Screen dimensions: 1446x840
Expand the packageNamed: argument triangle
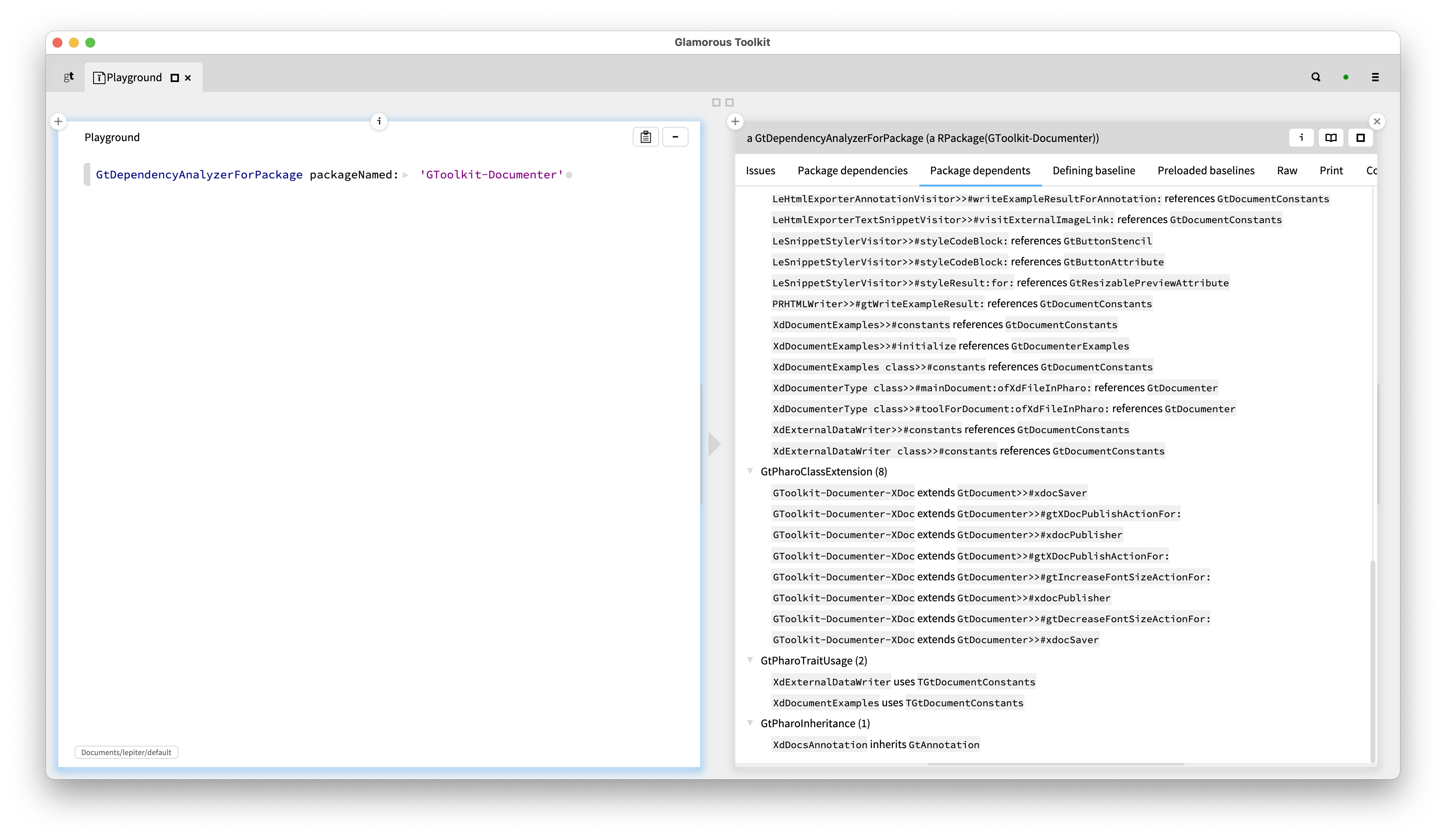tap(406, 175)
